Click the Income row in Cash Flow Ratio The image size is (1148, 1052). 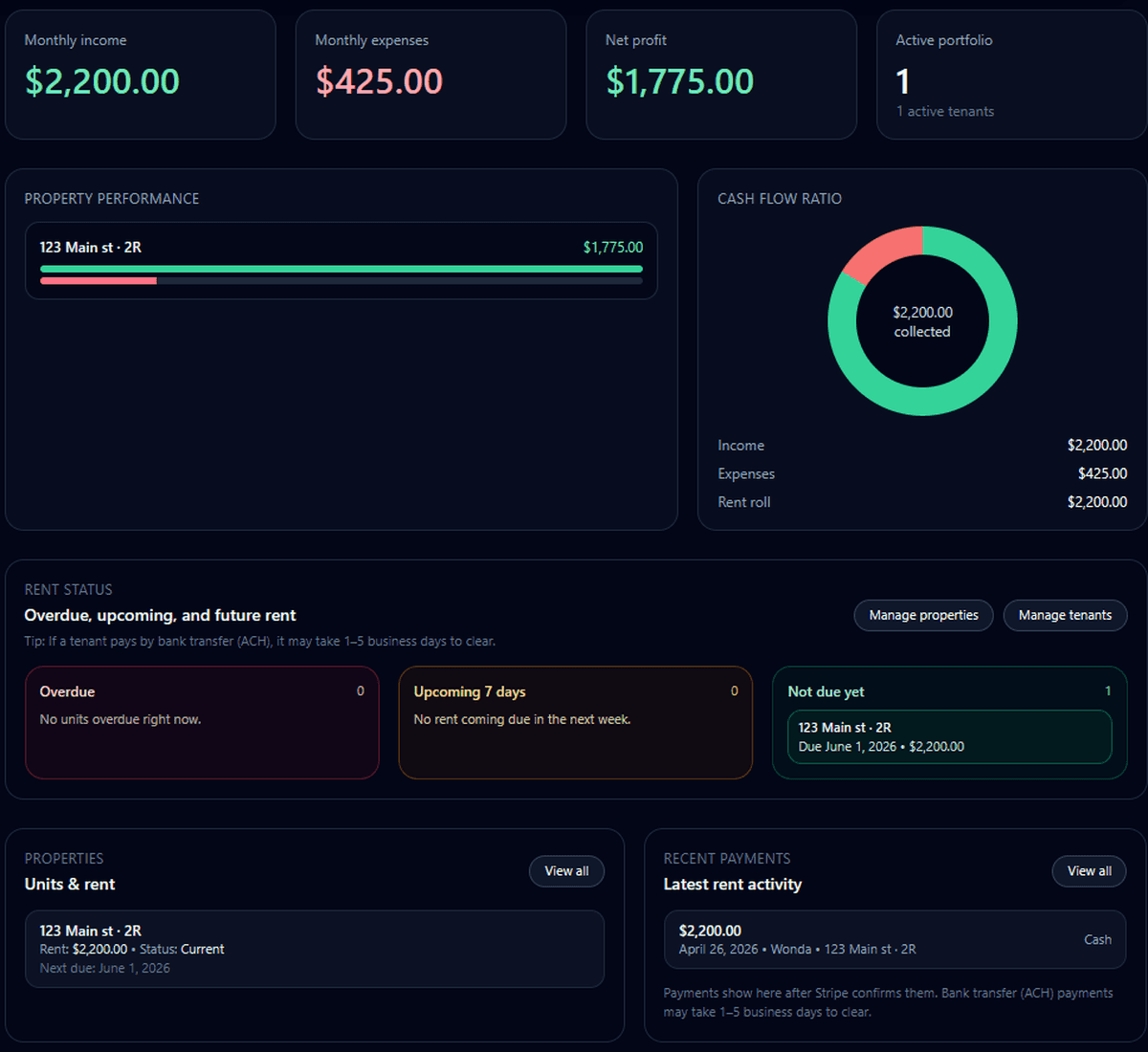(922, 446)
